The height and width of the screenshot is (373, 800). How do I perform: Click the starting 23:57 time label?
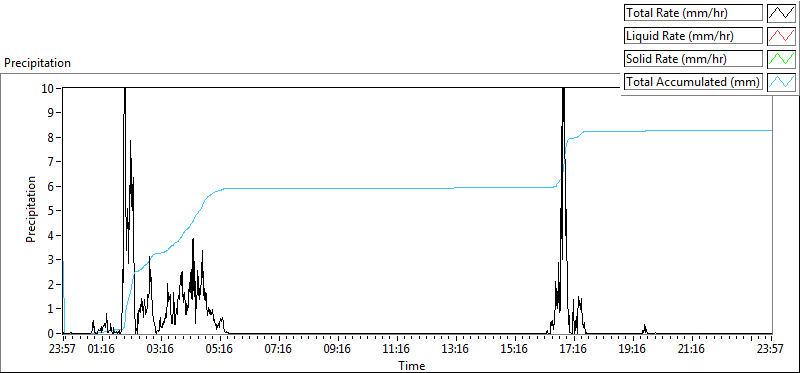(63, 350)
